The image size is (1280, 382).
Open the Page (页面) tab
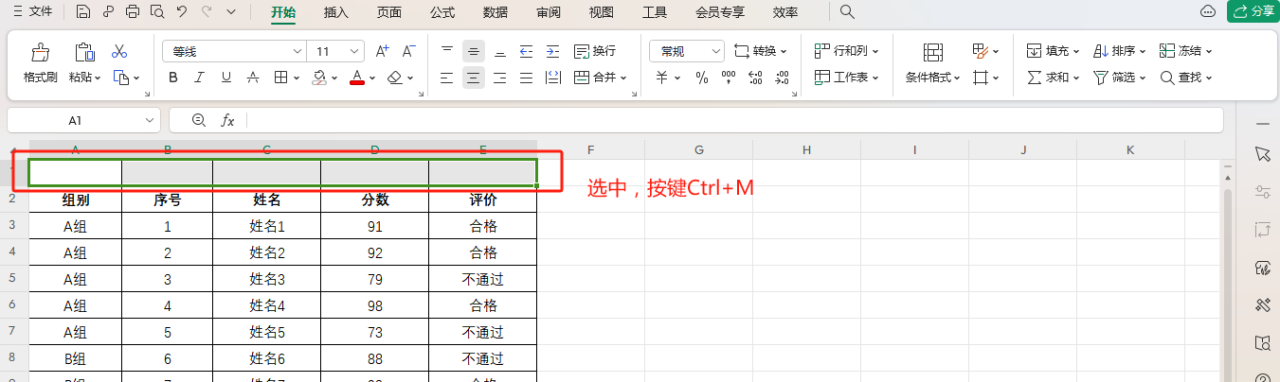[x=390, y=12]
